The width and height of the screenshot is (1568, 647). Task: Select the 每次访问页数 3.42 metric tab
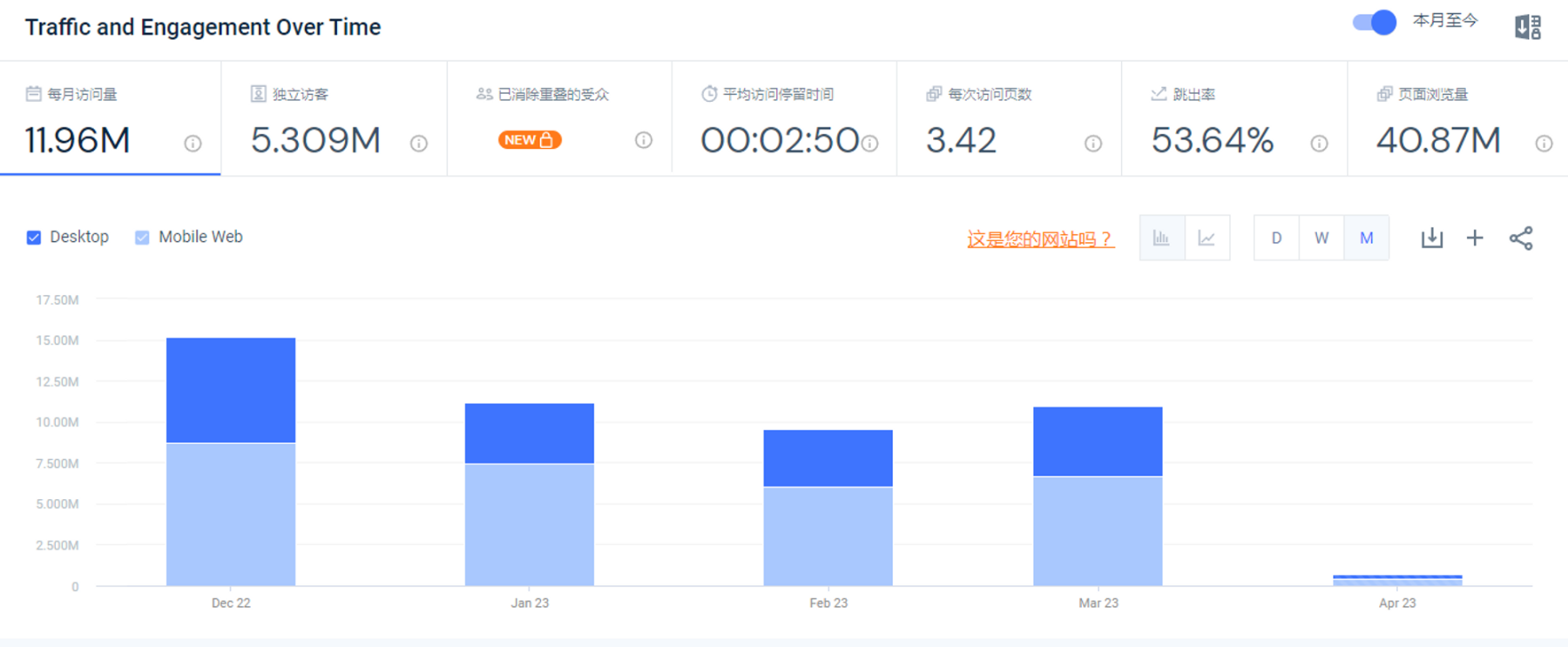[x=1010, y=118]
